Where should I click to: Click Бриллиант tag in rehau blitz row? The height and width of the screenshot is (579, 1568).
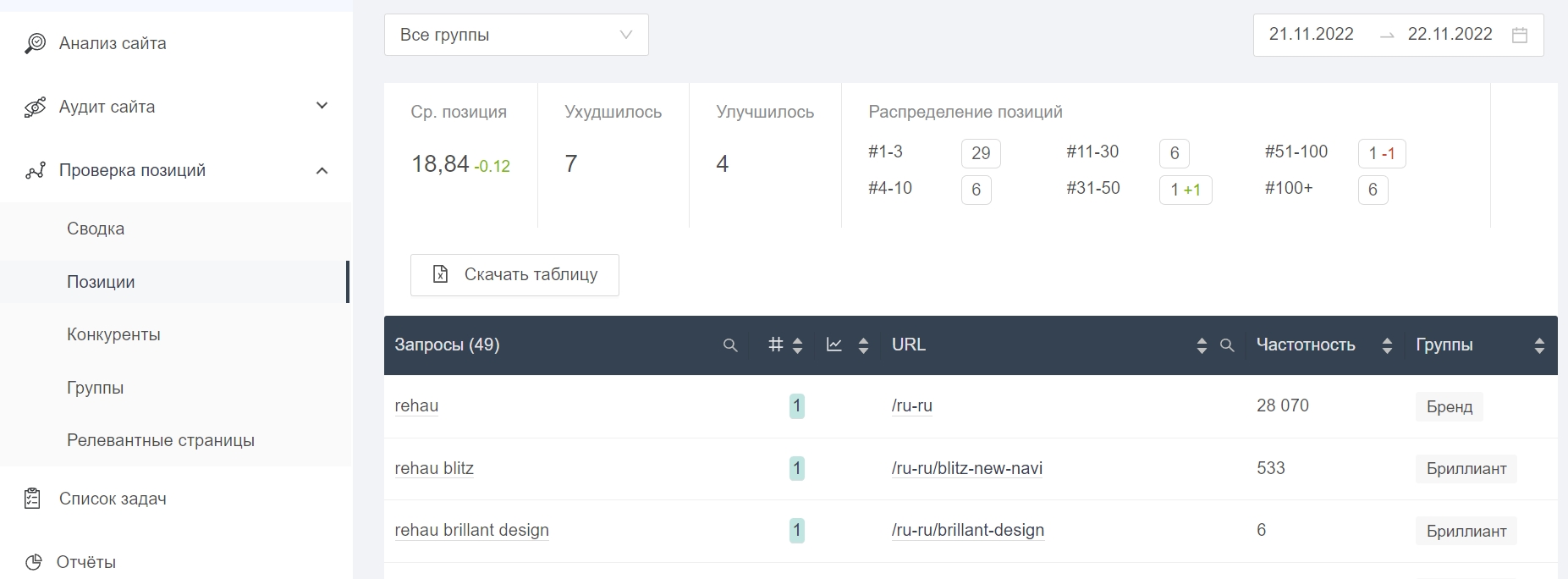point(1466,469)
